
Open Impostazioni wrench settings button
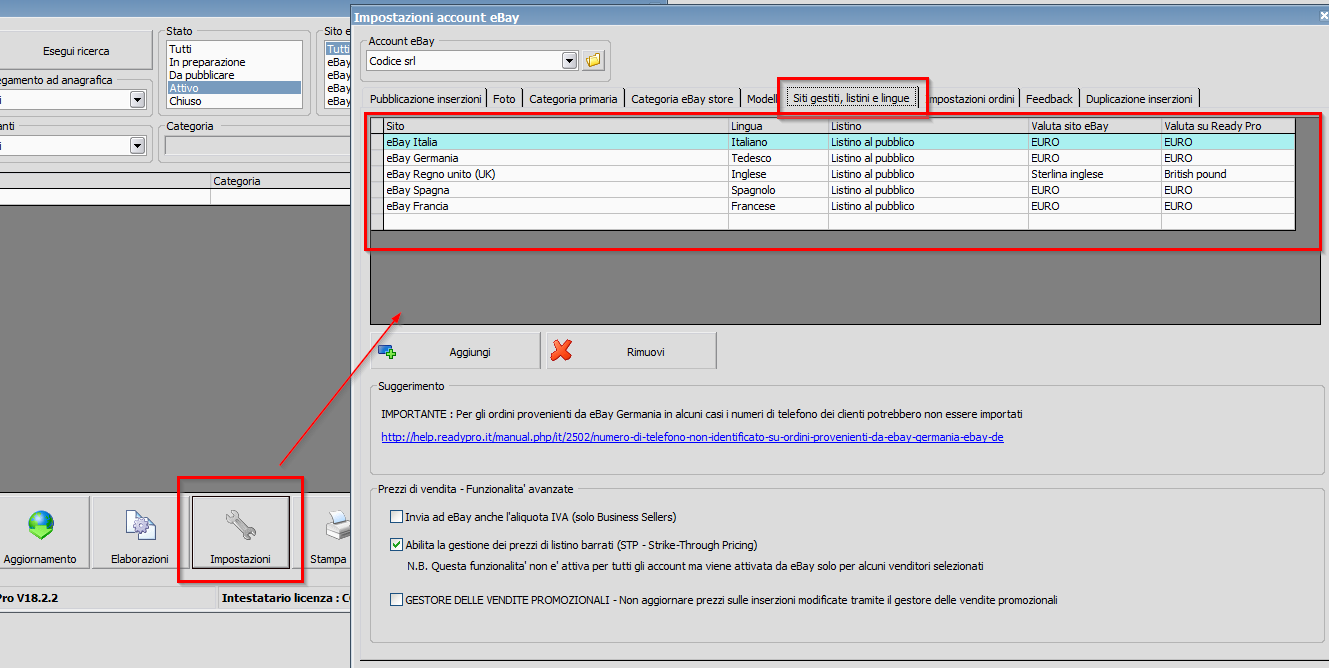[x=240, y=533]
